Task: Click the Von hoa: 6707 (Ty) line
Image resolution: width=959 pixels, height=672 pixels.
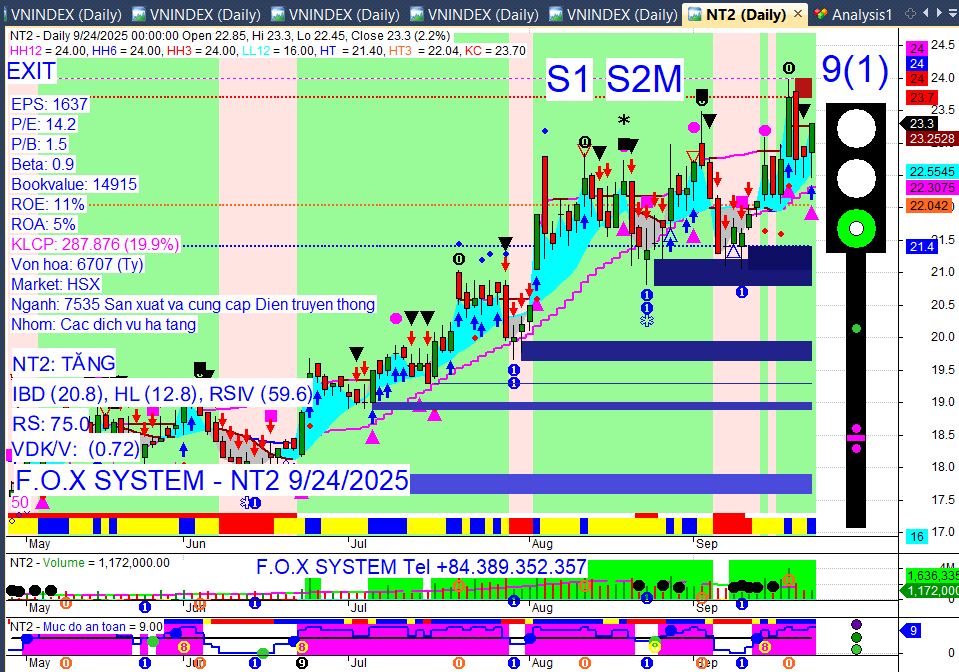Action: point(77,264)
